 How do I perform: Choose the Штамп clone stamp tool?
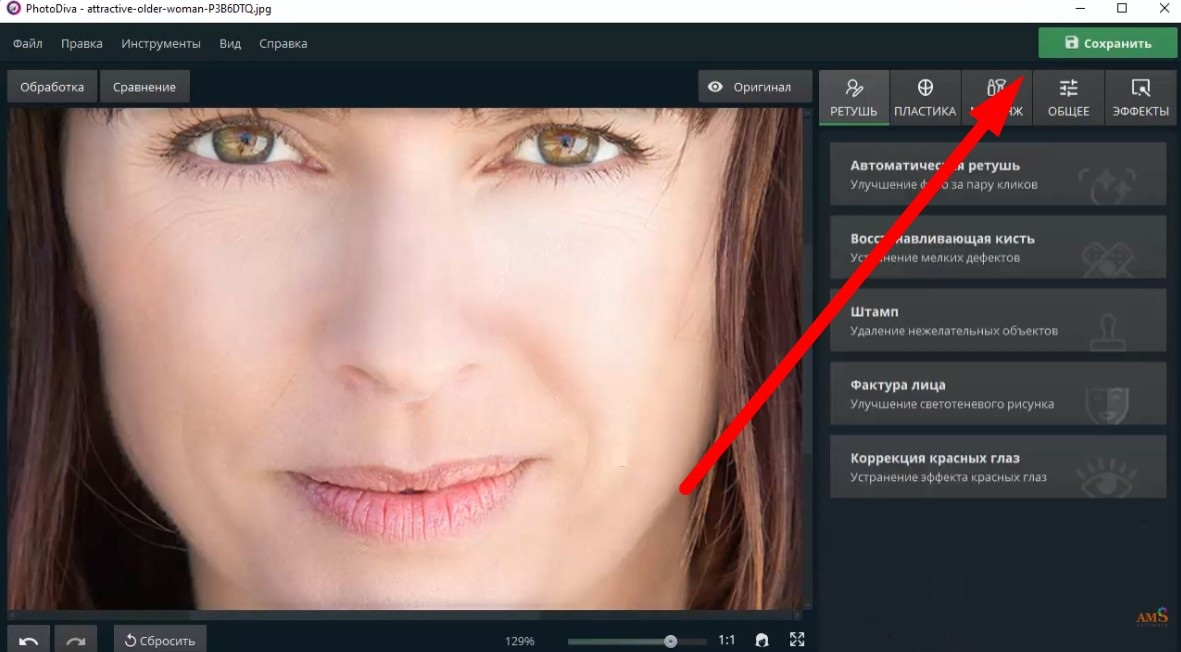pyautogui.click(x=998, y=320)
